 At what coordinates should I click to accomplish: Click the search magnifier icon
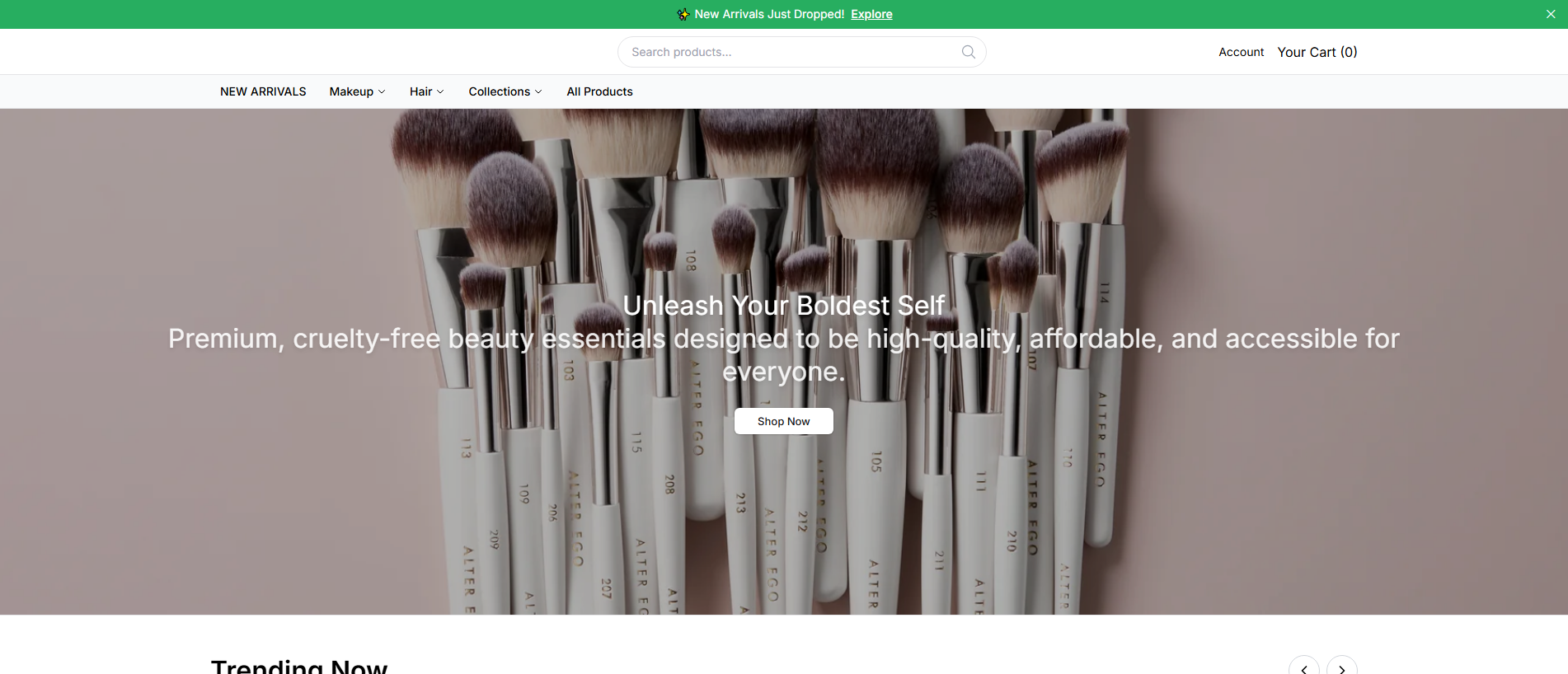pos(968,52)
